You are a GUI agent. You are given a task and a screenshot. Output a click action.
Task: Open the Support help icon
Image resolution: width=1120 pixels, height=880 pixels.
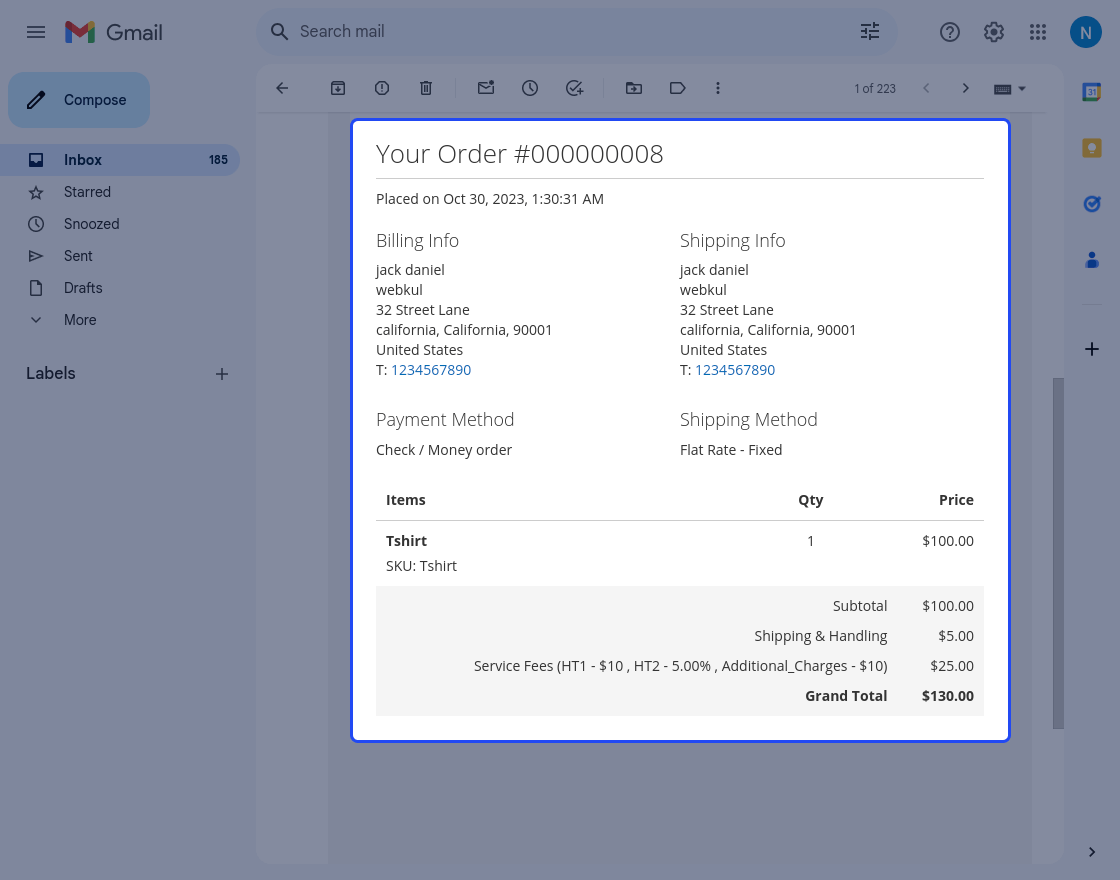(x=949, y=32)
